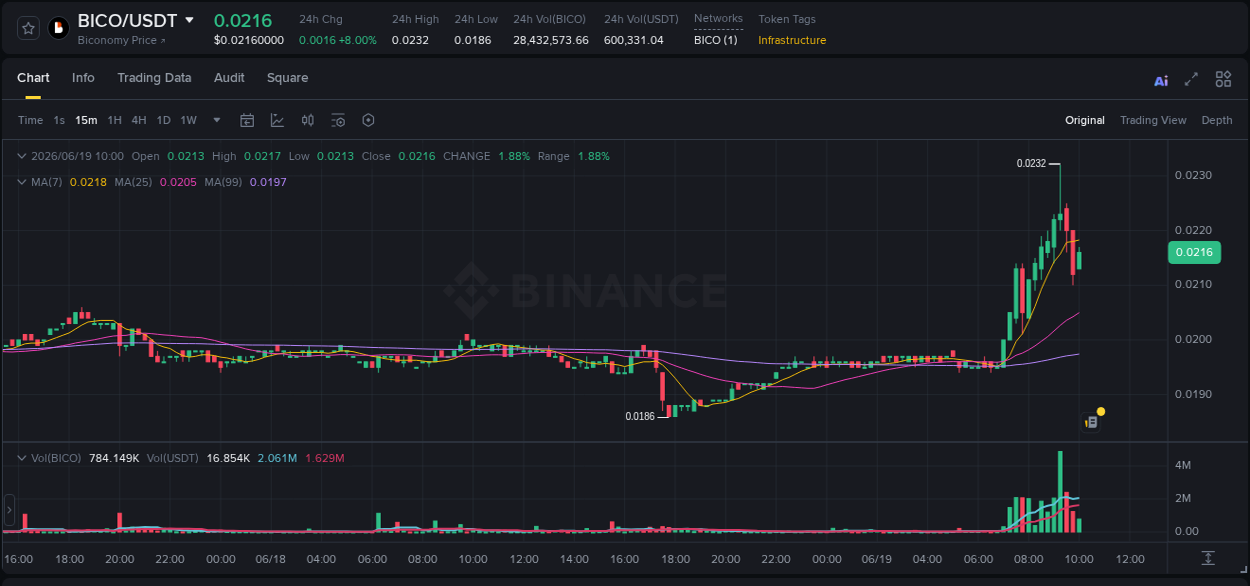Click the 0.0190 price axis label
The width and height of the screenshot is (1250, 586).
point(1193,394)
